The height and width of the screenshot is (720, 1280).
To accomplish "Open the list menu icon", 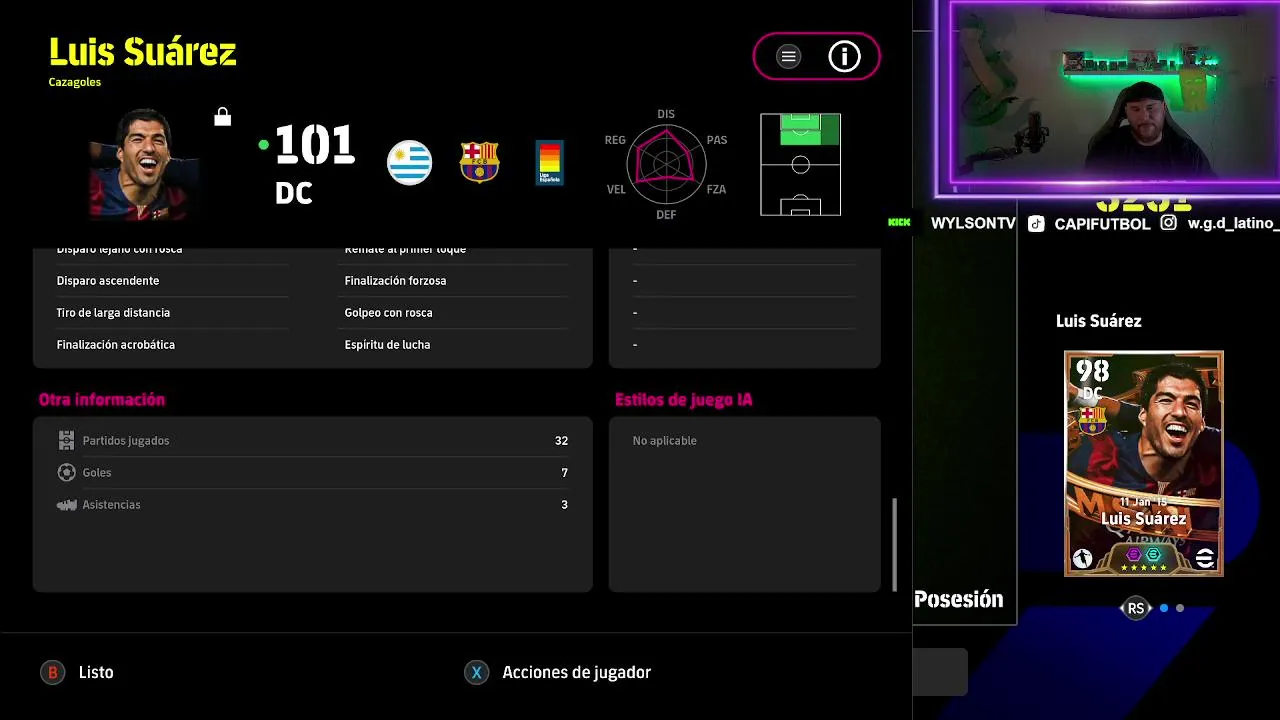I will click(788, 57).
